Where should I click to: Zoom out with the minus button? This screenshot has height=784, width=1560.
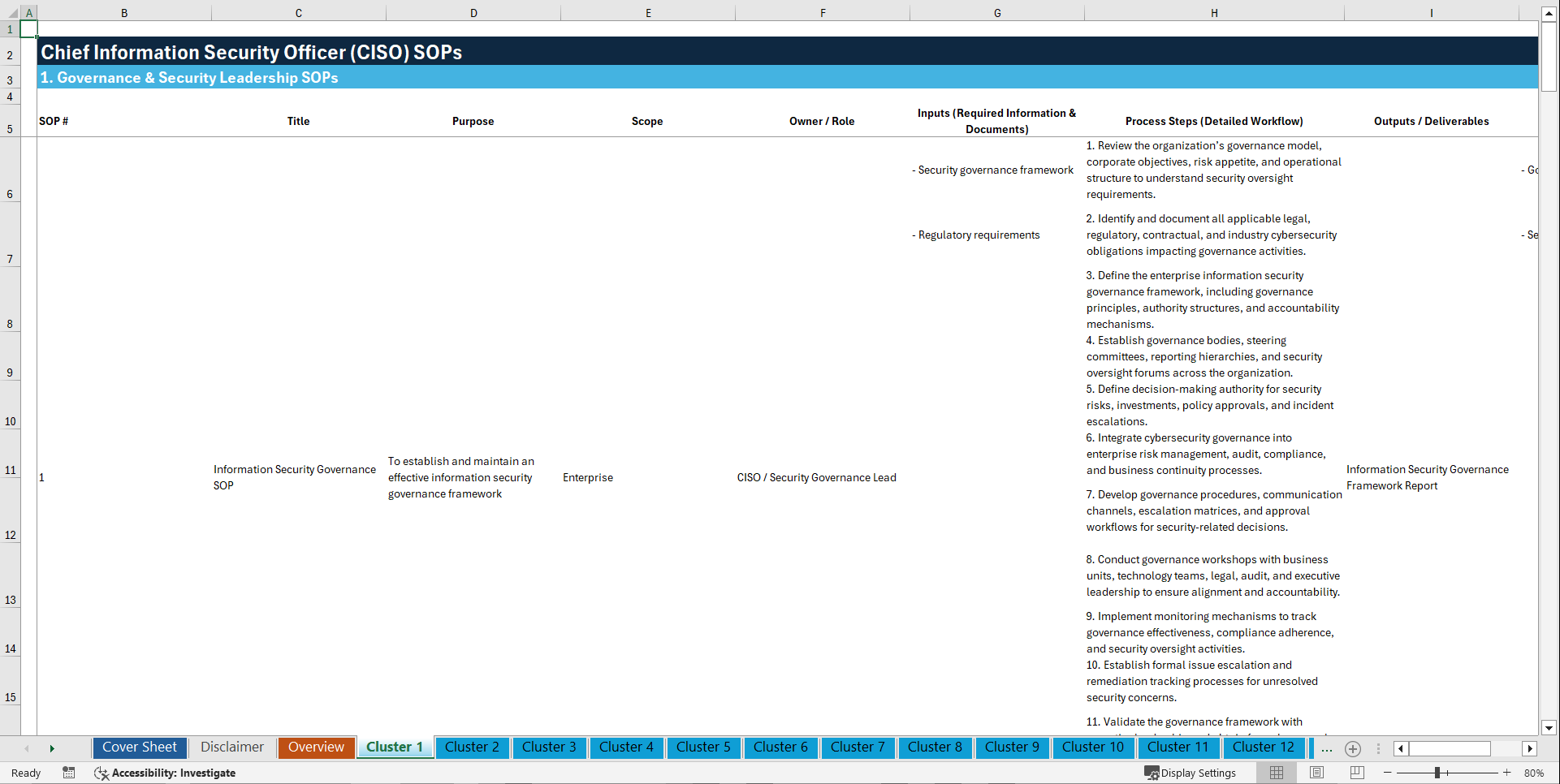point(1387,773)
